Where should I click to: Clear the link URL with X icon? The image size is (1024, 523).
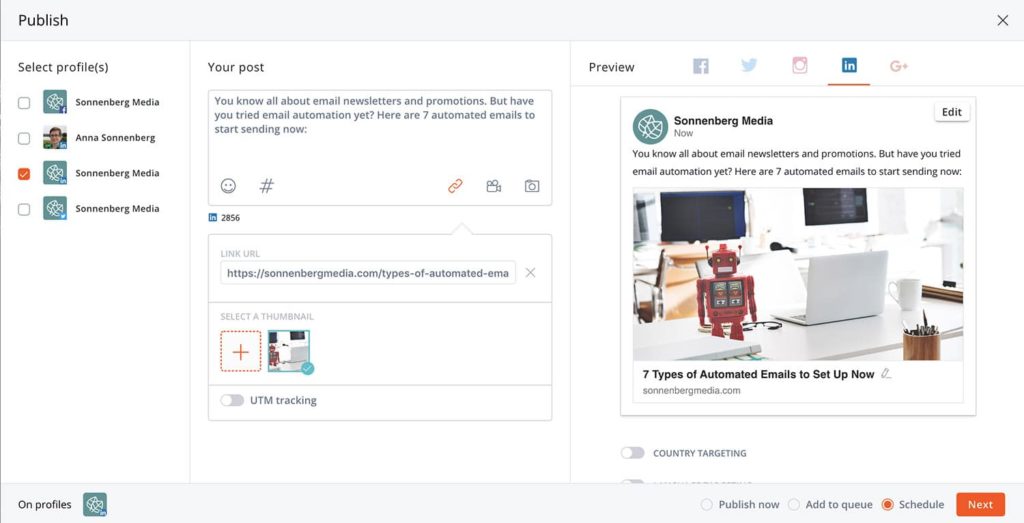pyautogui.click(x=531, y=273)
